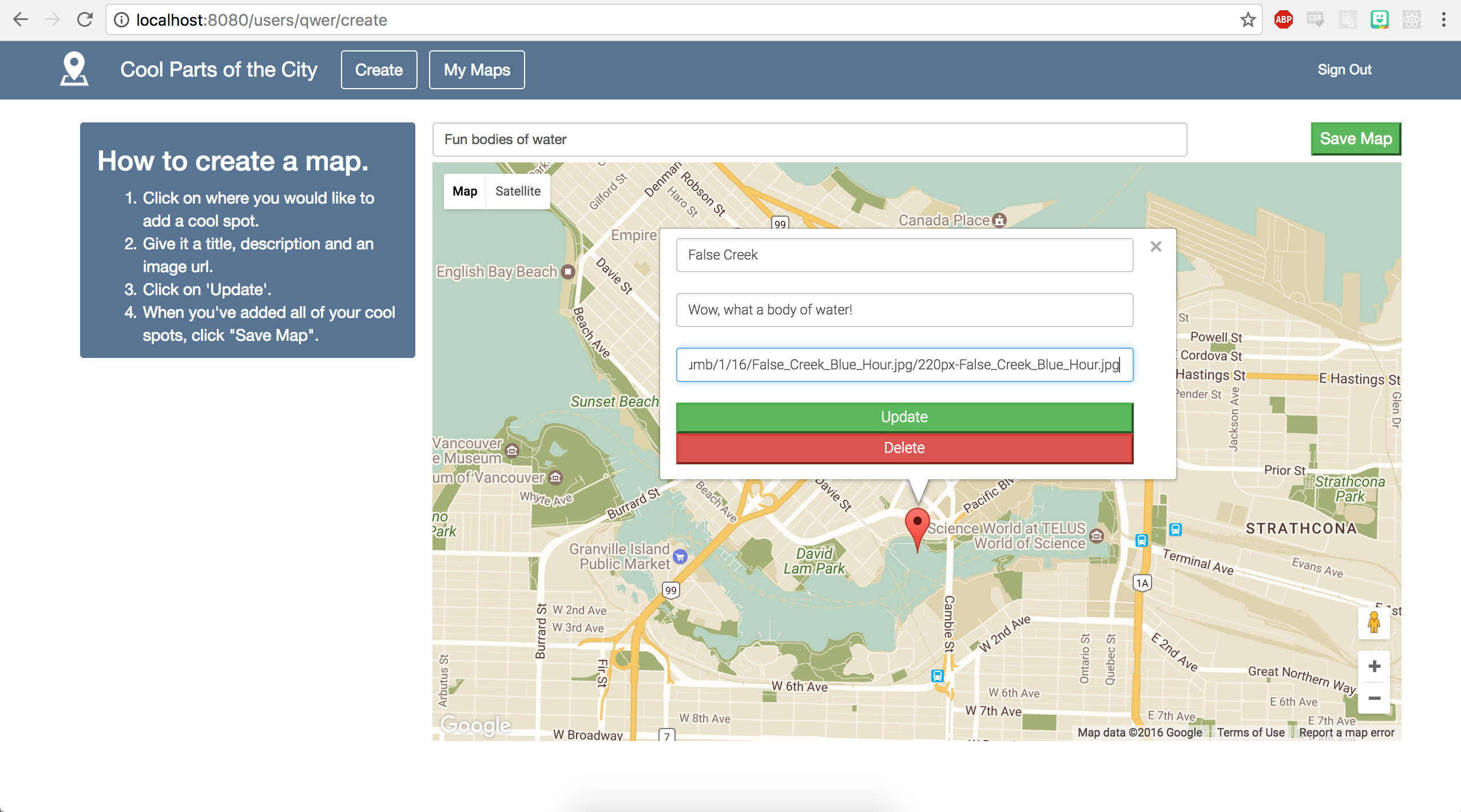
Task: Focus the map title field
Action: pyautogui.click(x=809, y=140)
